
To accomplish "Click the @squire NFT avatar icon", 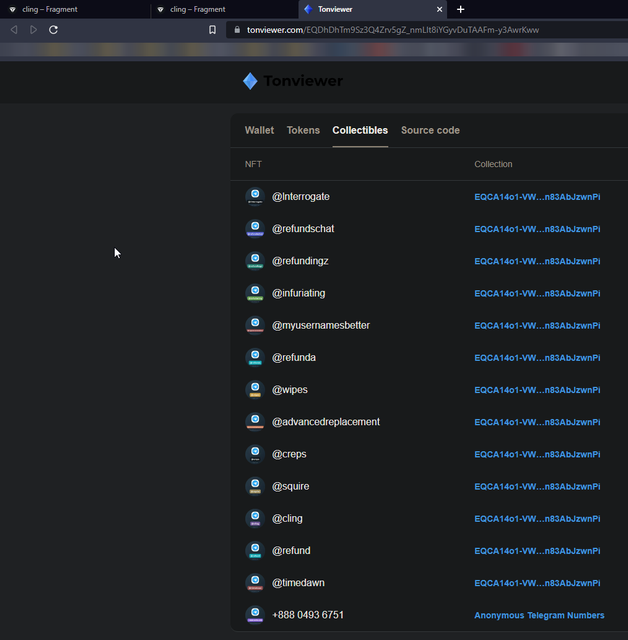I will pos(255,486).
